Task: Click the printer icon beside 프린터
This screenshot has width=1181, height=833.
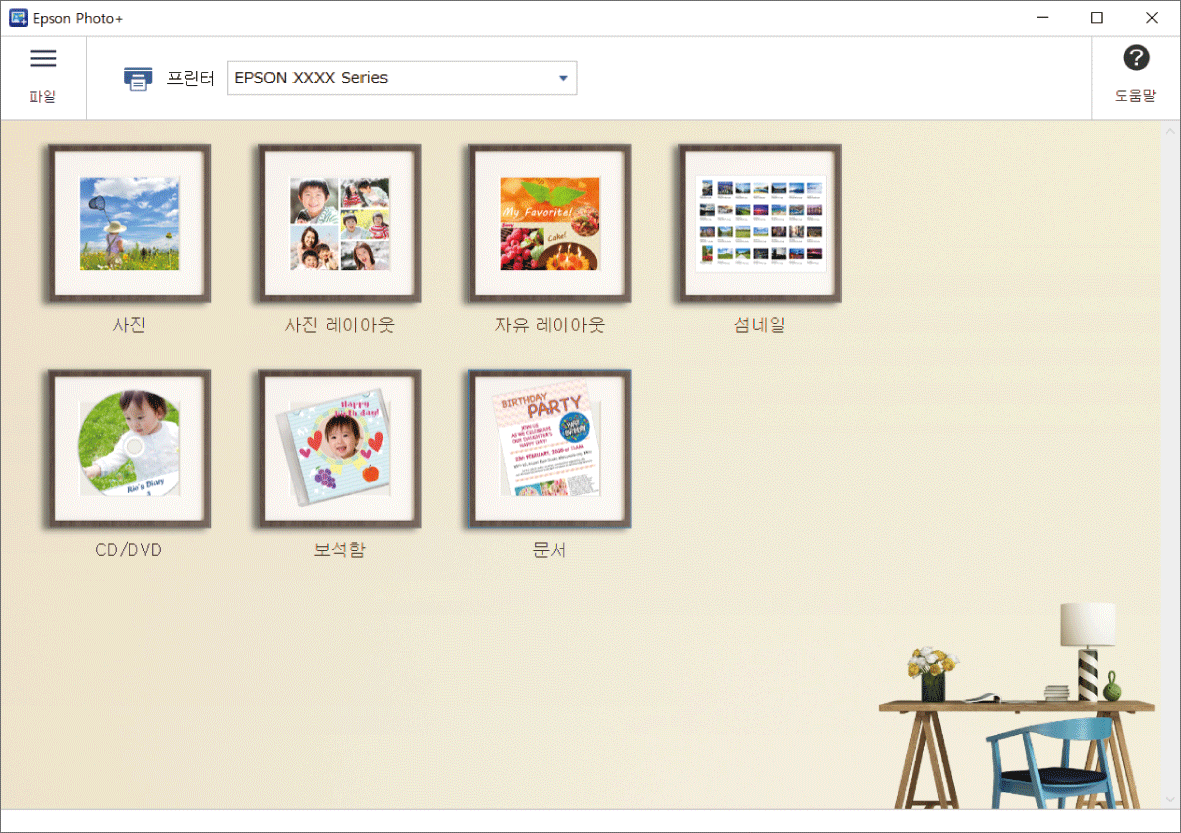Action: pyautogui.click(x=138, y=78)
